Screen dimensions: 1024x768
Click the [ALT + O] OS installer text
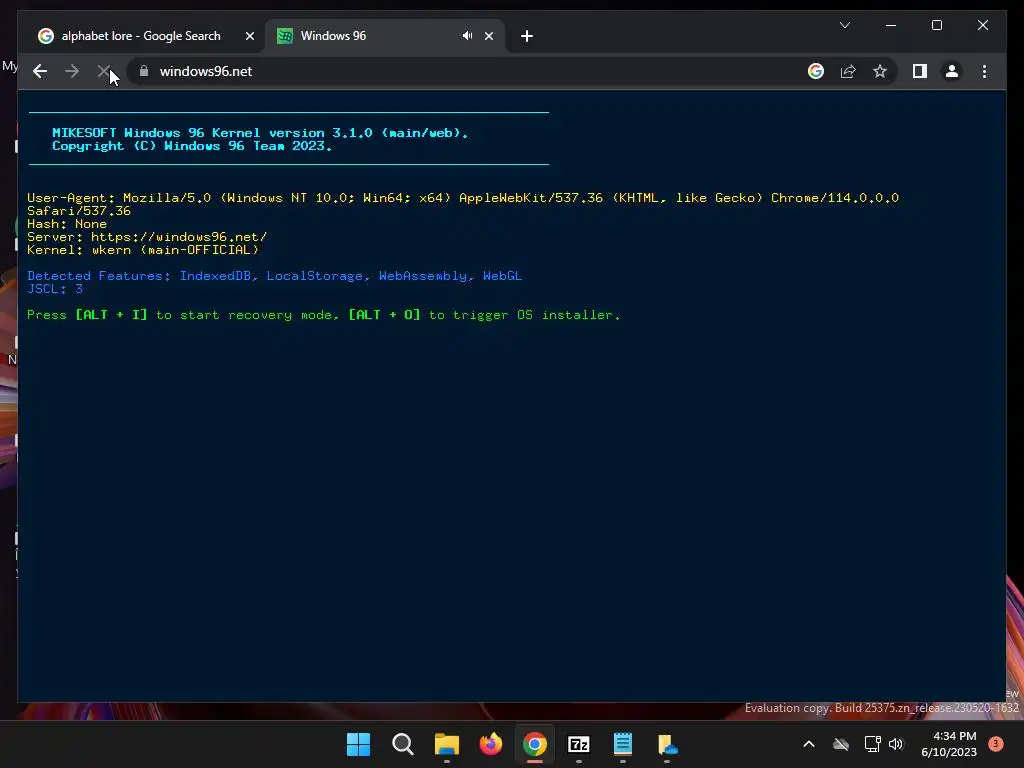[x=384, y=315]
